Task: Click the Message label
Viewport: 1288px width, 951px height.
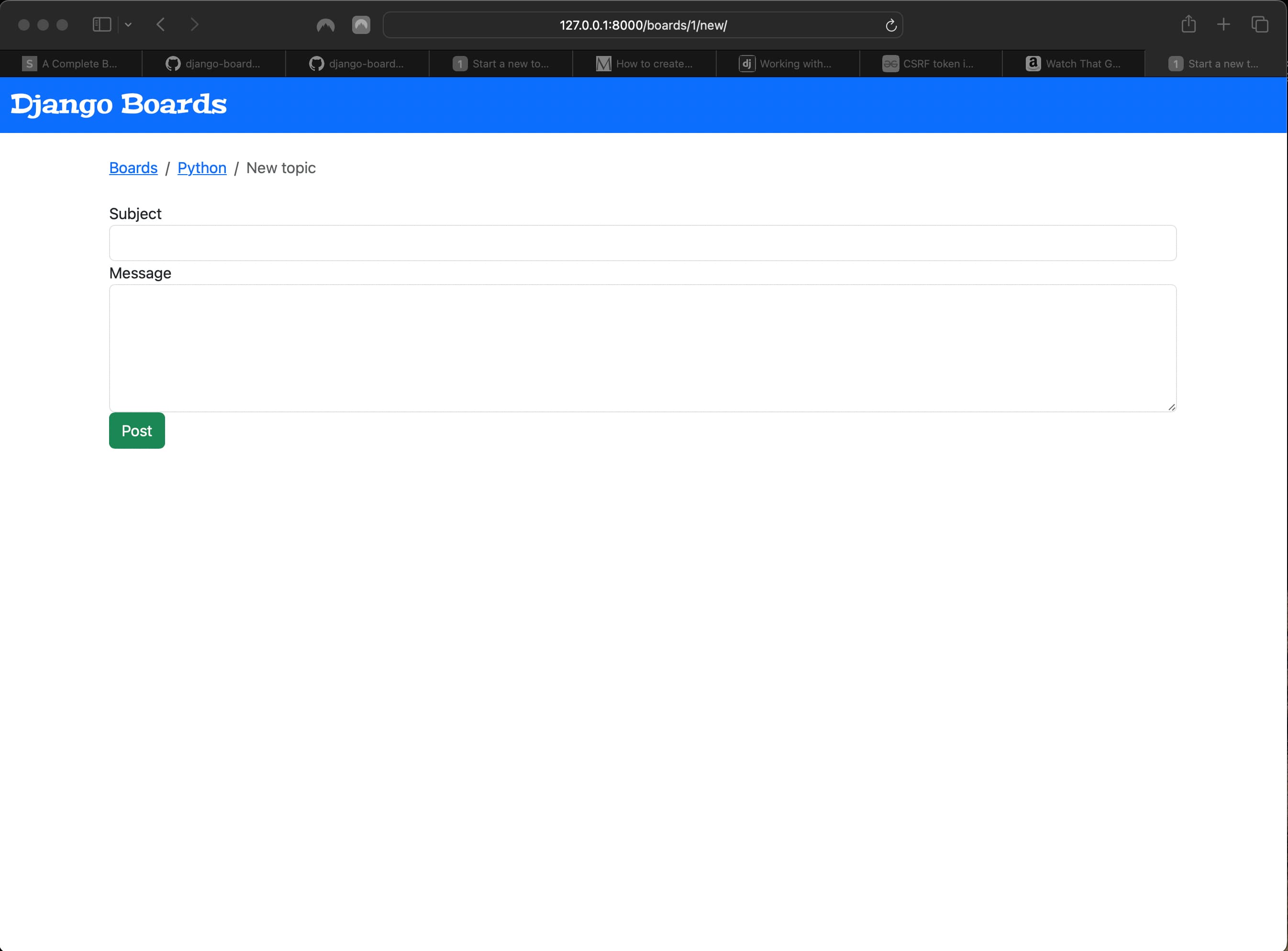Action: 140,274
